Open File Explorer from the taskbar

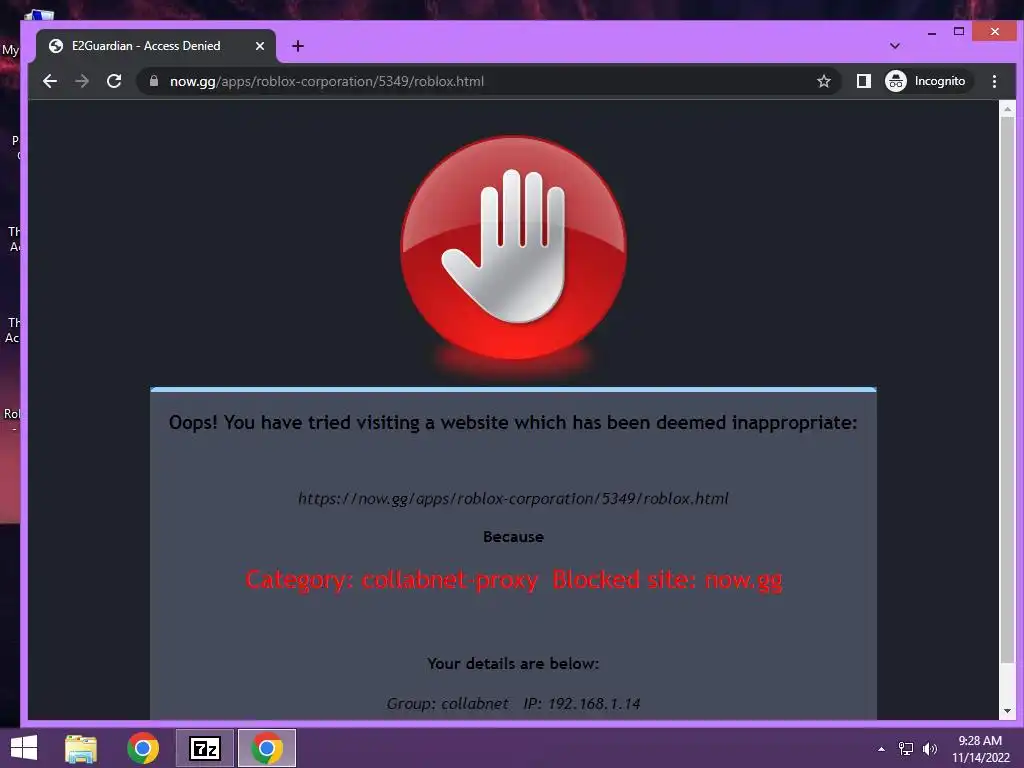coord(81,748)
